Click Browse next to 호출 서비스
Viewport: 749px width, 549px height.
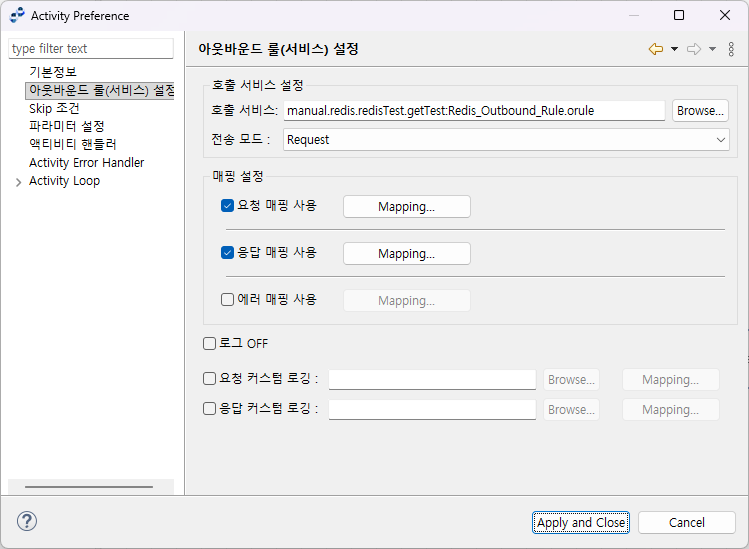click(x=700, y=111)
